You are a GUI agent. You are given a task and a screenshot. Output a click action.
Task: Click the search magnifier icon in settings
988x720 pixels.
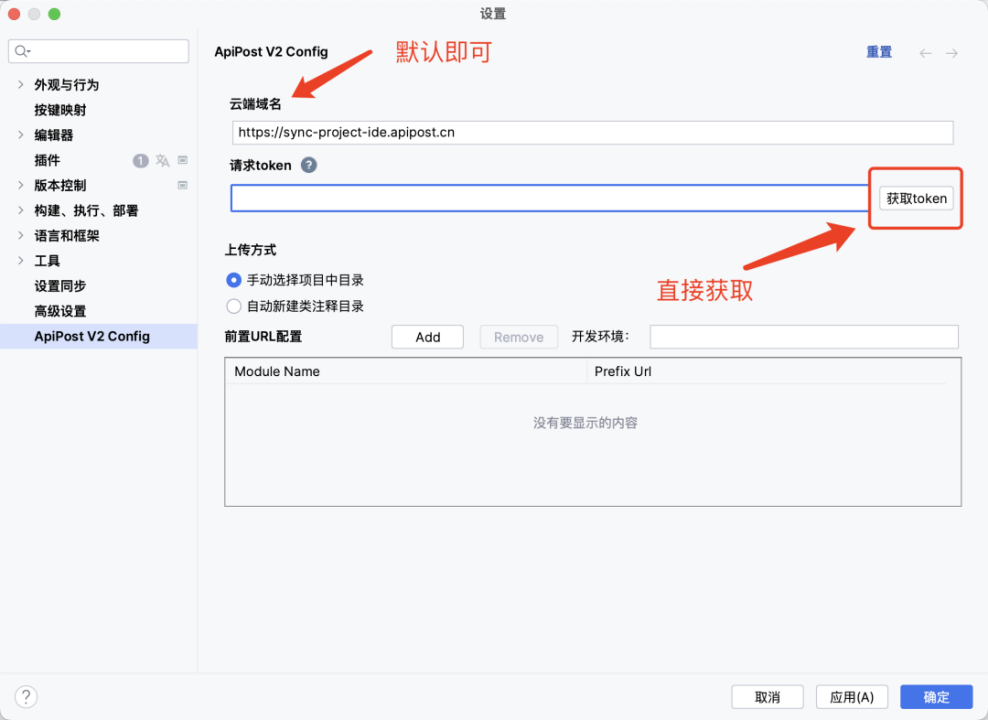coord(21,51)
